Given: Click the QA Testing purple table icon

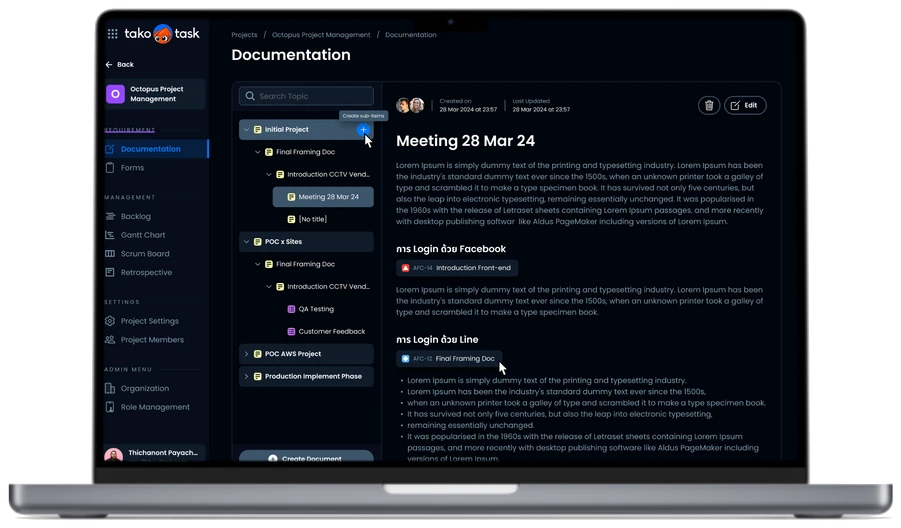Looking at the screenshot, I should [x=291, y=309].
